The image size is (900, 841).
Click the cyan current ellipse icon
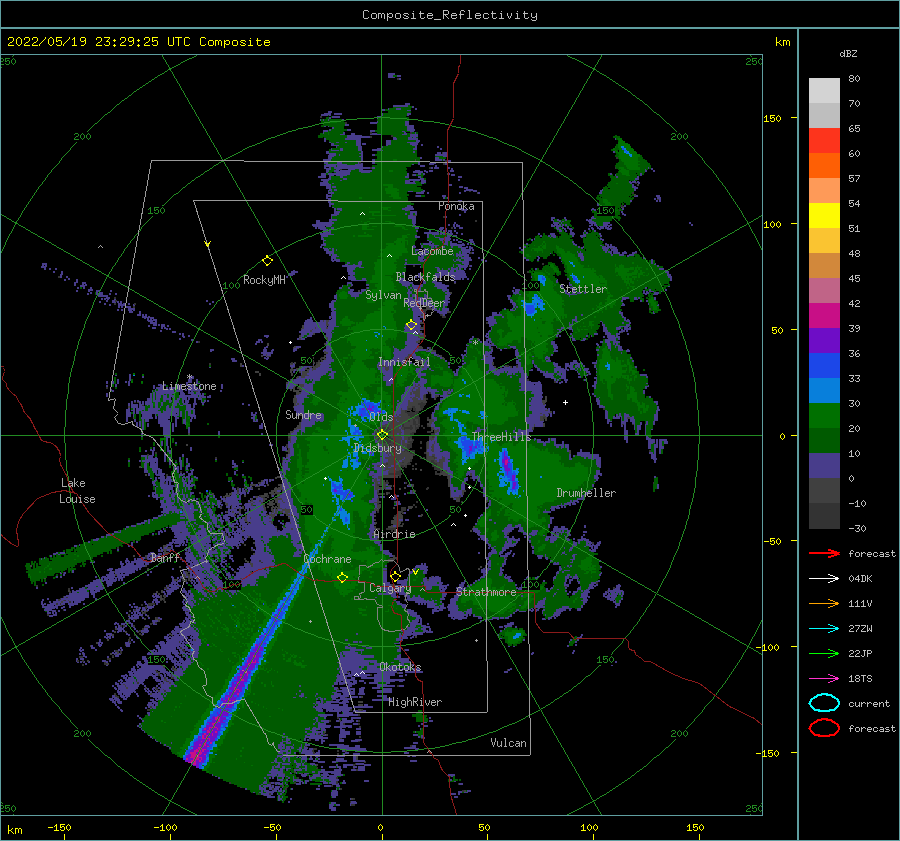[x=824, y=703]
